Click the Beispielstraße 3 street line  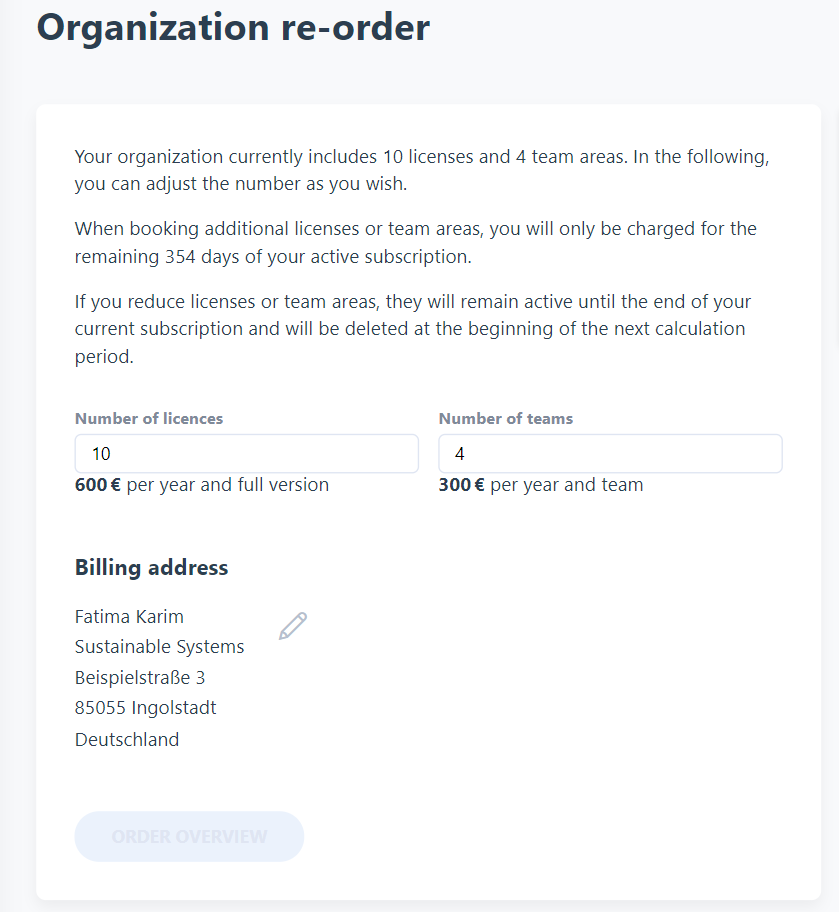pos(140,678)
